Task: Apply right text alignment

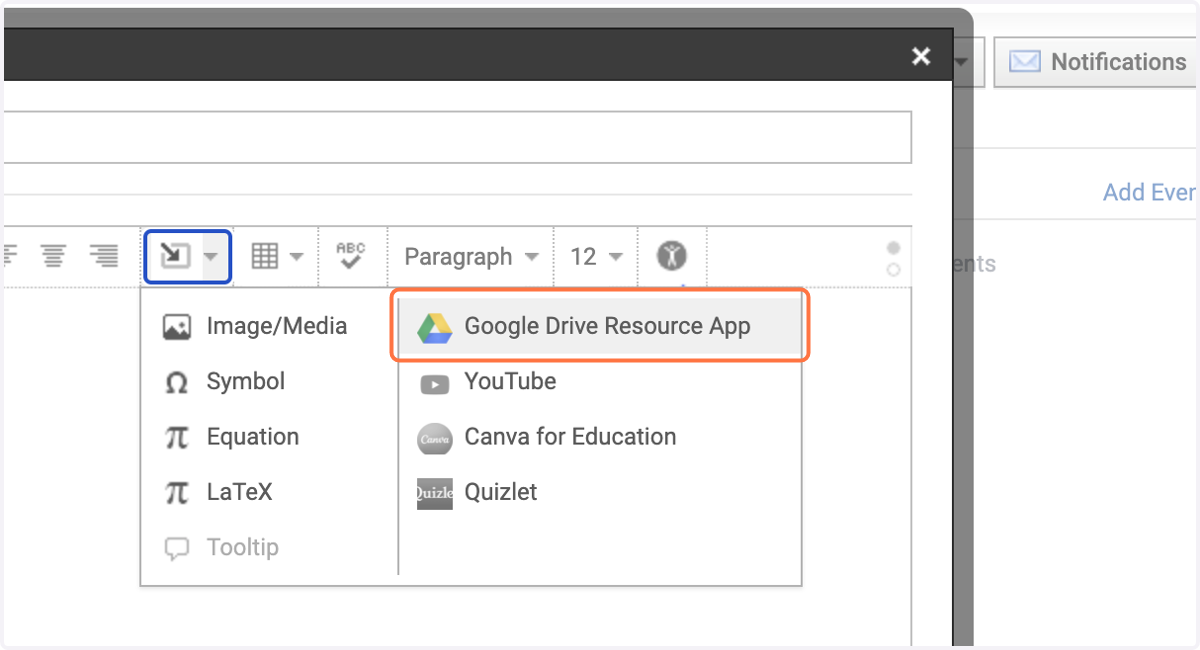Action: pyautogui.click(x=103, y=257)
